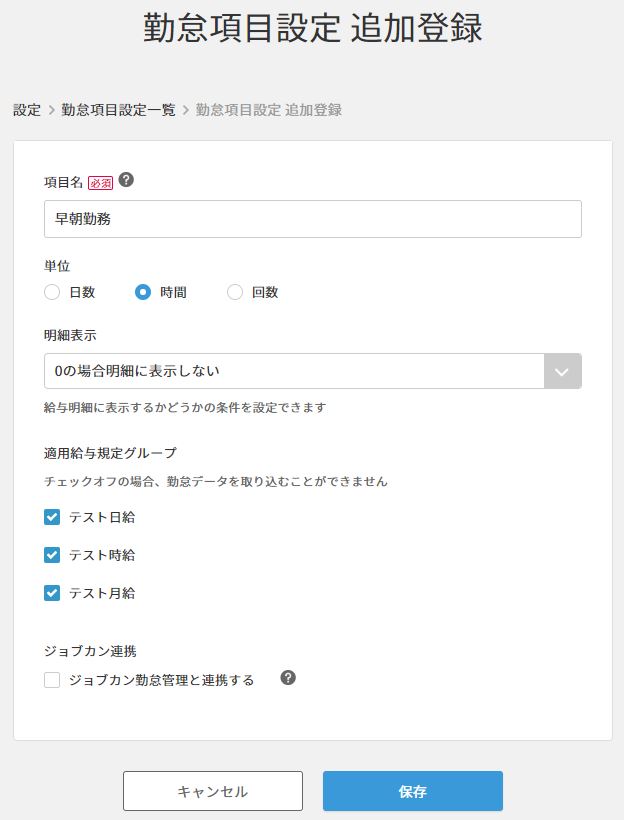Focus the 項目名 text field

click(x=312, y=219)
